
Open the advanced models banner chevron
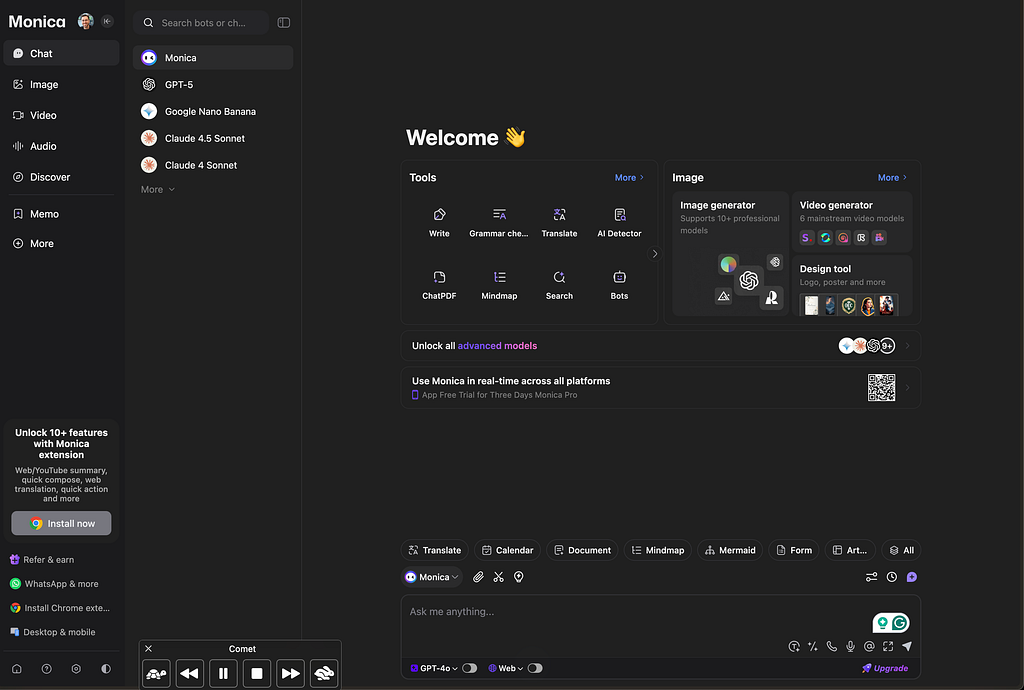click(x=907, y=346)
